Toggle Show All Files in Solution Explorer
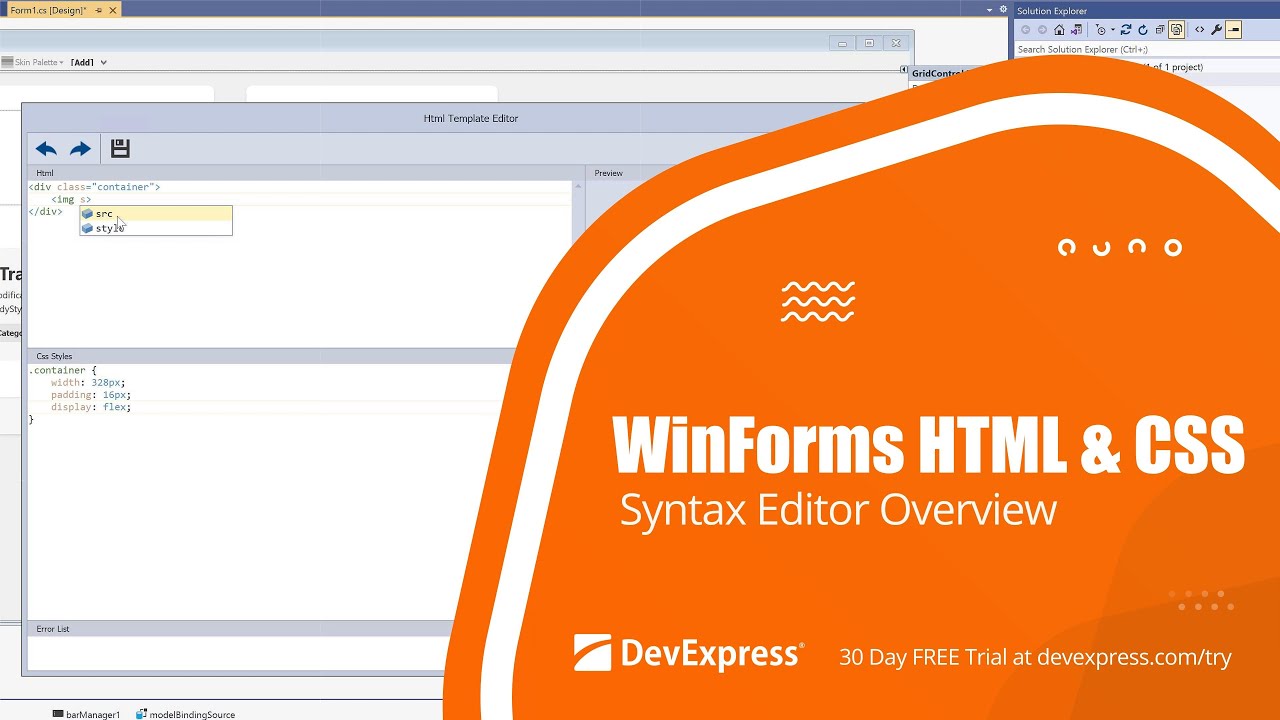 click(x=1177, y=30)
